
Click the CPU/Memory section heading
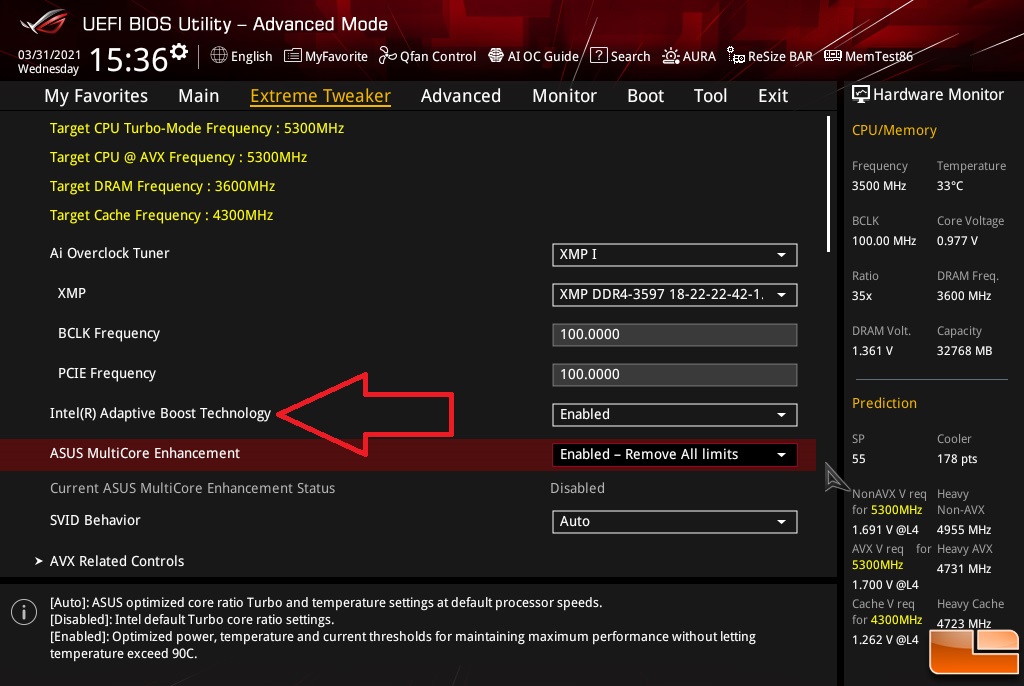click(894, 131)
